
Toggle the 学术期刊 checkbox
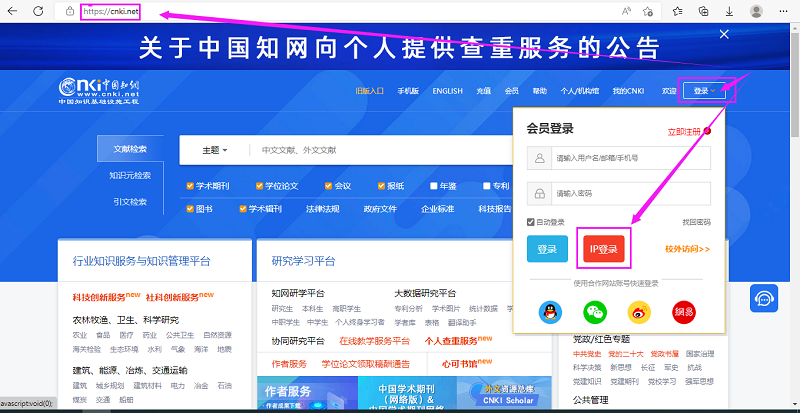pyautogui.click(x=190, y=186)
